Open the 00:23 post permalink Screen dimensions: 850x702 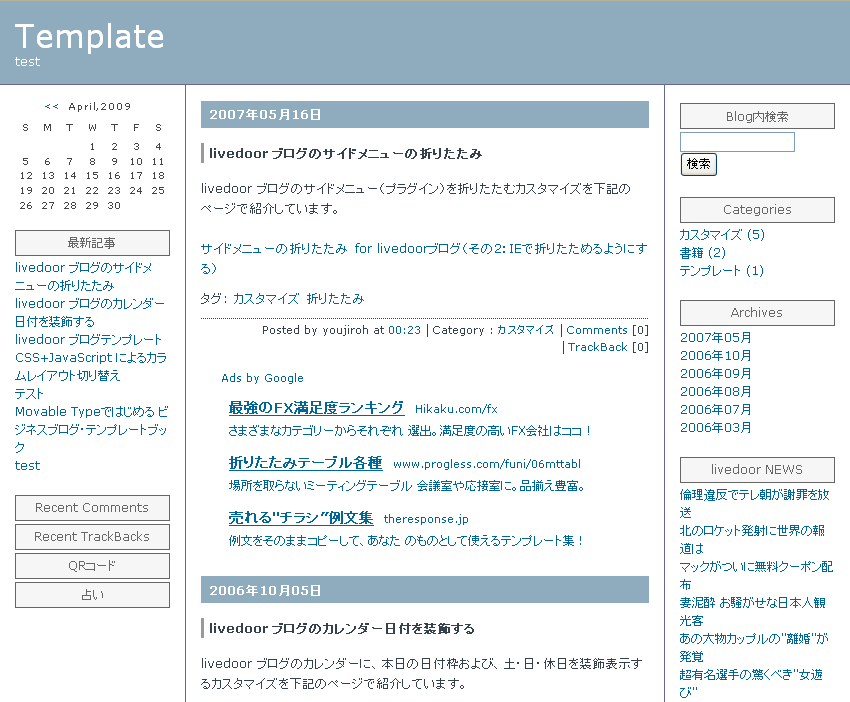click(404, 330)
